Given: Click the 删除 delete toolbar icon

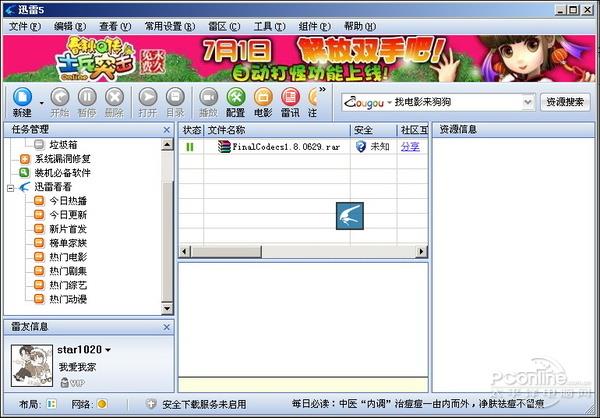Looking at the screenshot, I should 114,102.
